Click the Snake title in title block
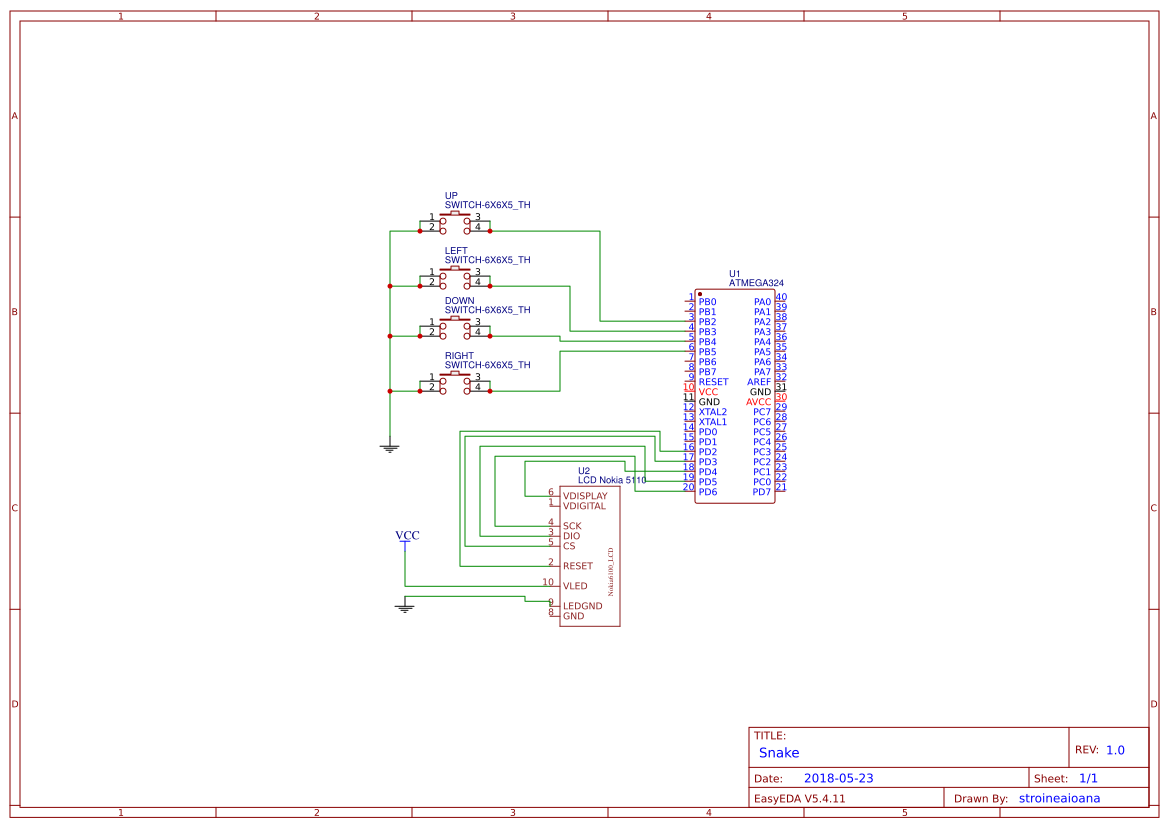The height and width of the screenshot is (828, 1169). pyautogui.click(x=779, y=753)
